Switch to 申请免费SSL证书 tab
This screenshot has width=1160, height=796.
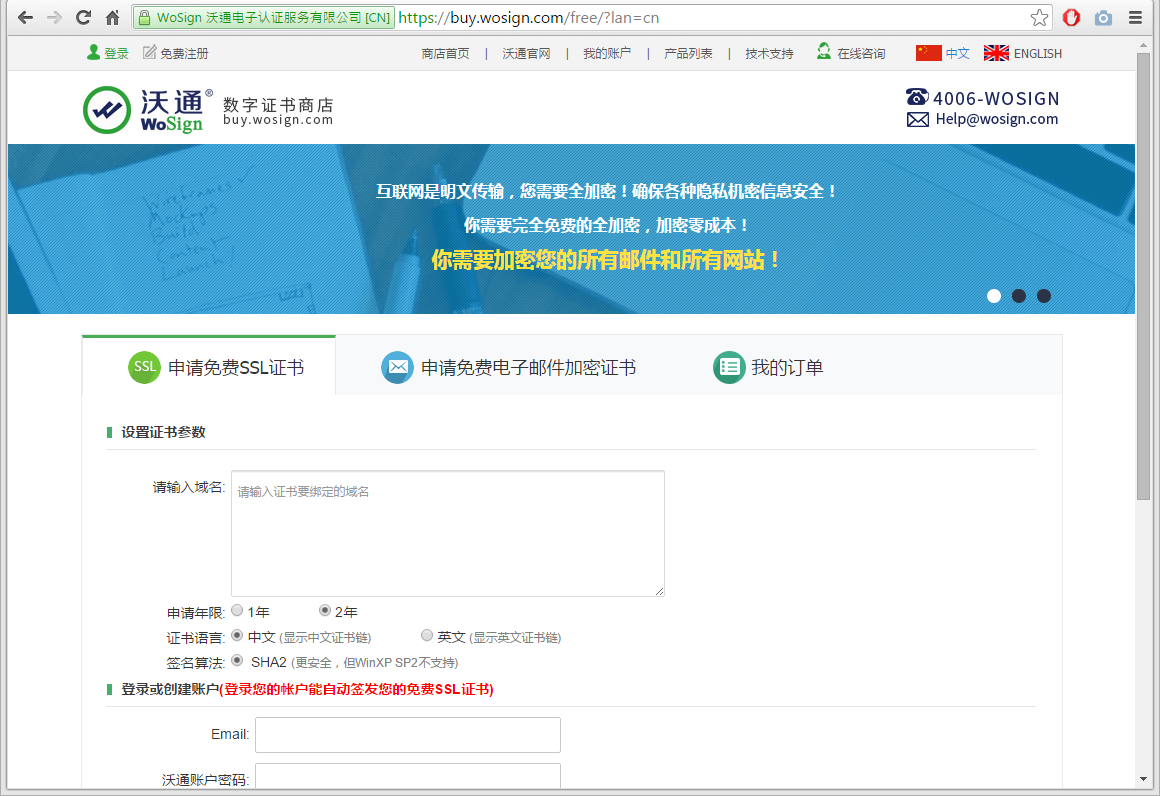(209, 366)
